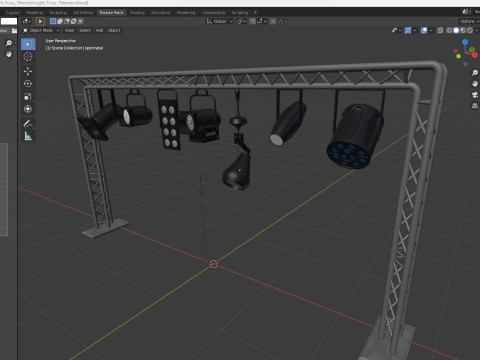Switch to rendered viewport shading

(x=470, y=31)
